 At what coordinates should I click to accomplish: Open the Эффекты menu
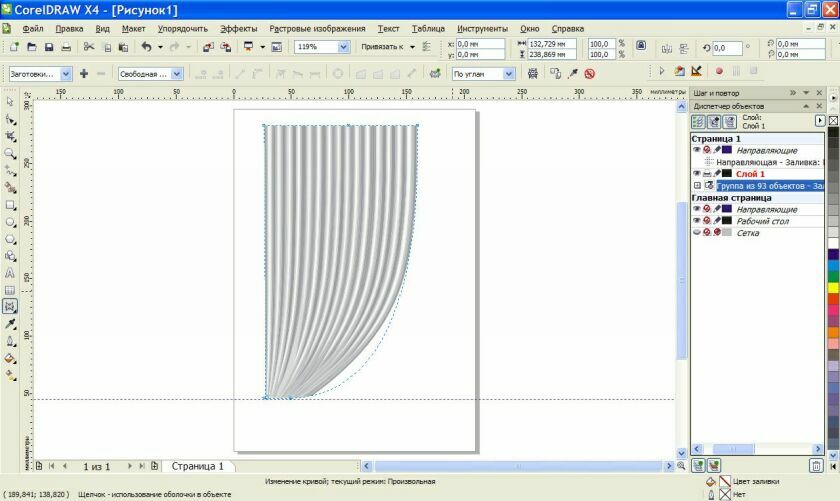238,29
